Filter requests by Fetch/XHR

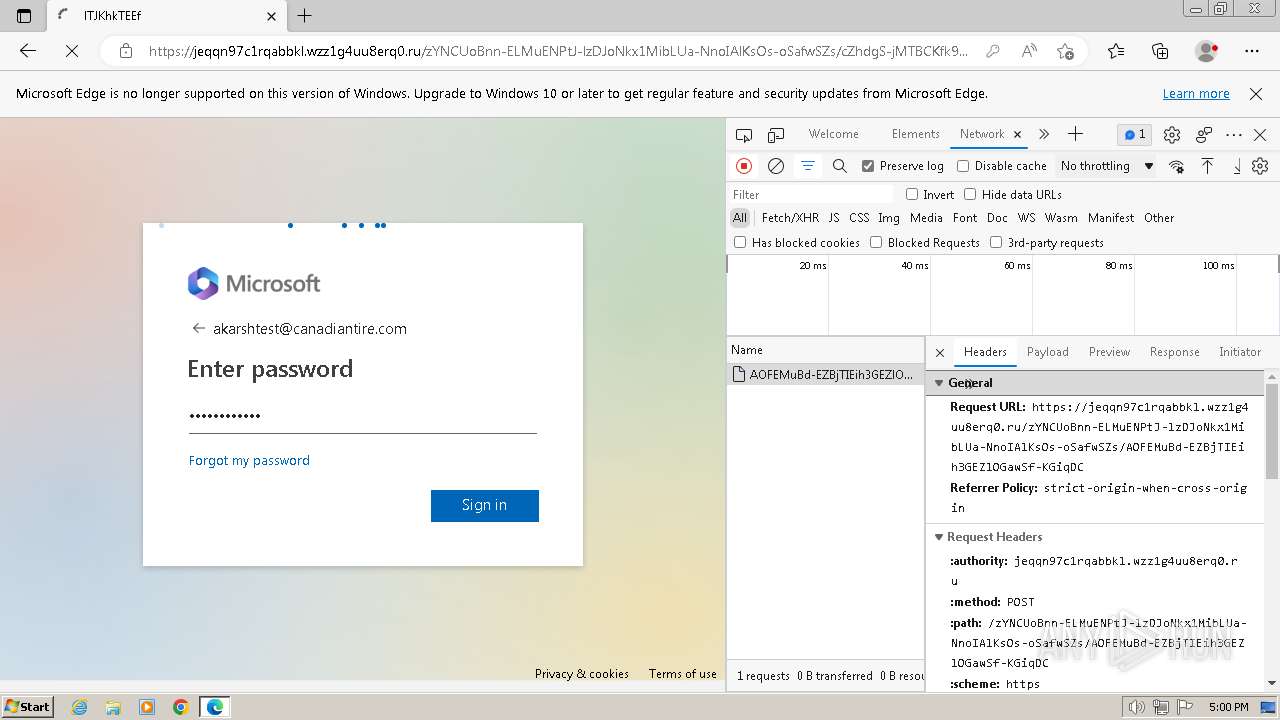(x=790, y=218)
